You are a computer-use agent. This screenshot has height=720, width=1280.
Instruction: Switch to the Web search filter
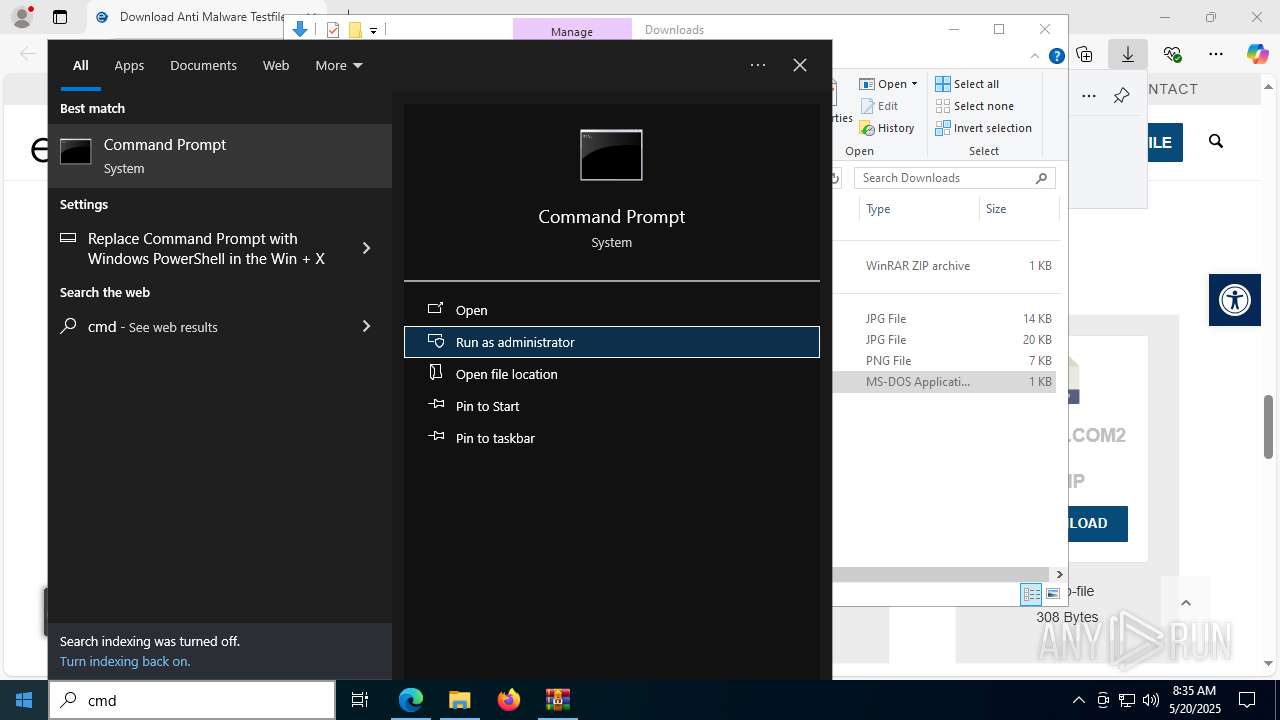pos(276,65)
